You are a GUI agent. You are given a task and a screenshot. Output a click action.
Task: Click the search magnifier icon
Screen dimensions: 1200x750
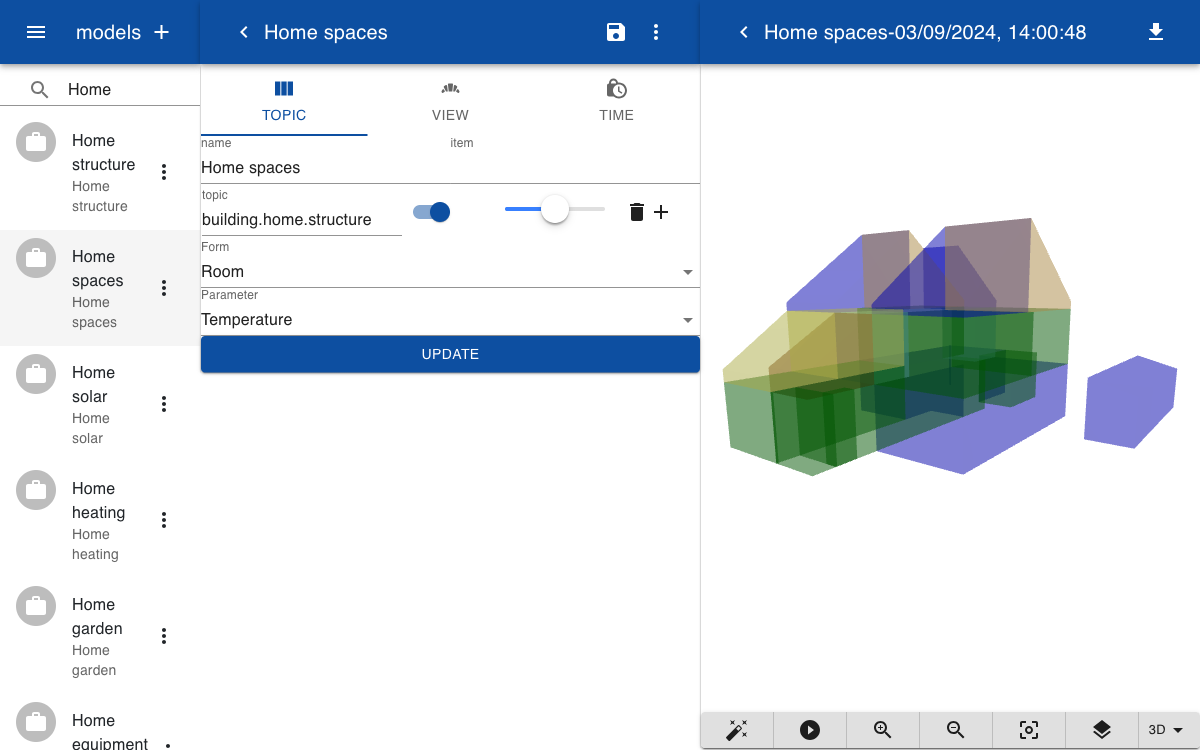39,89
